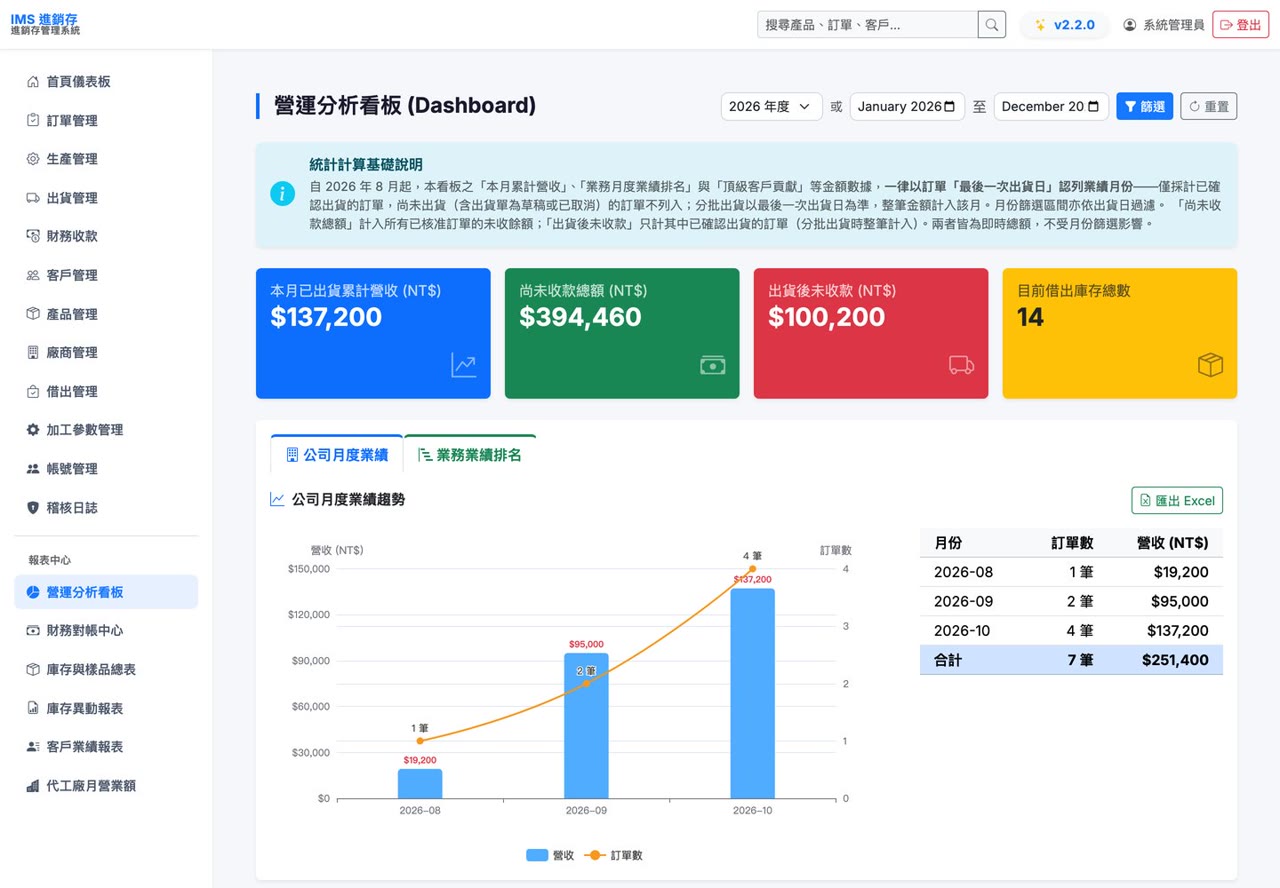The height and width of the screenshot is (888, 1280).
Task: Click the IMS 進銷存 logo title
Action: (x=44, y=18)
